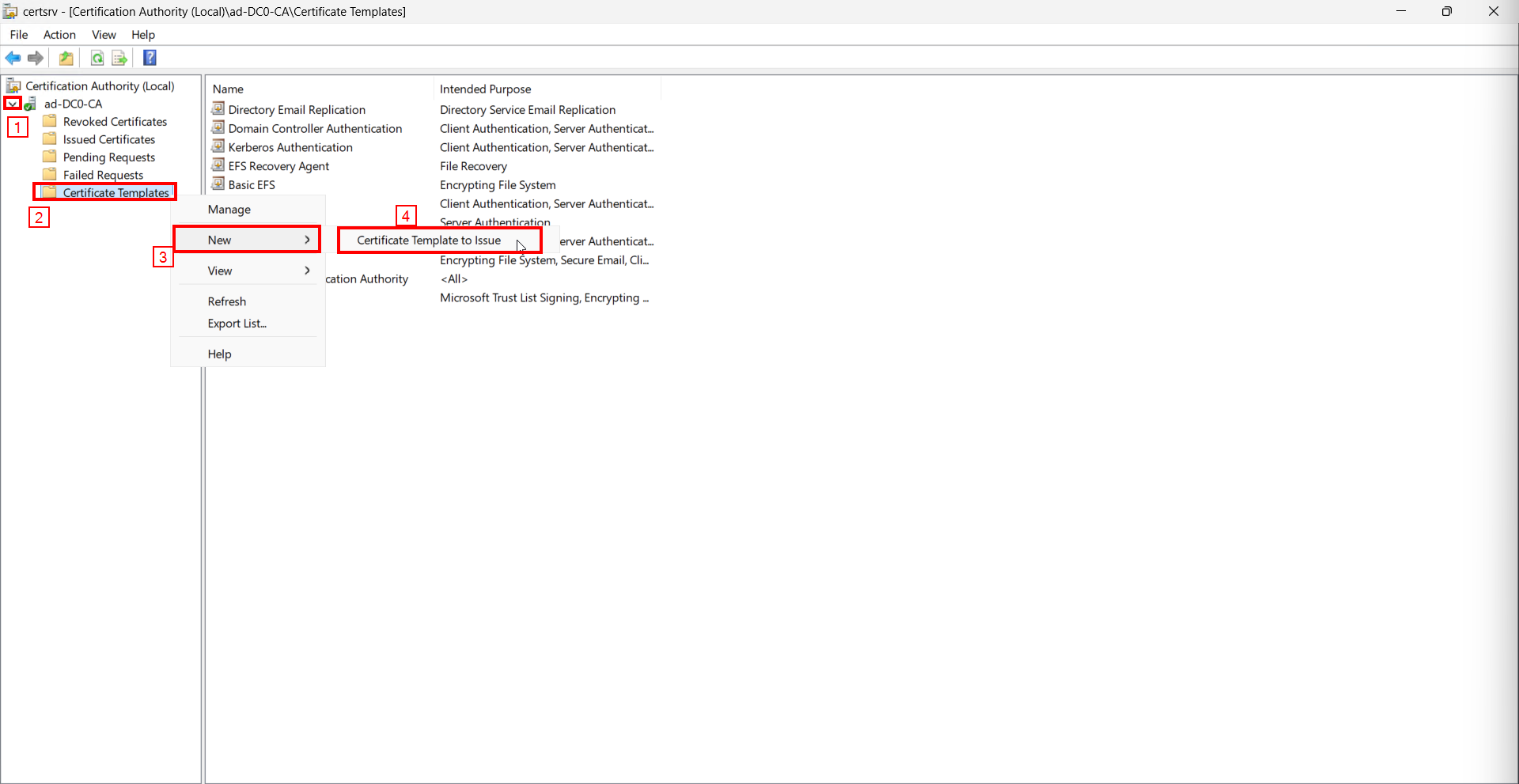Collapse the ad-DC0-CA tree node

pos(13,104)
